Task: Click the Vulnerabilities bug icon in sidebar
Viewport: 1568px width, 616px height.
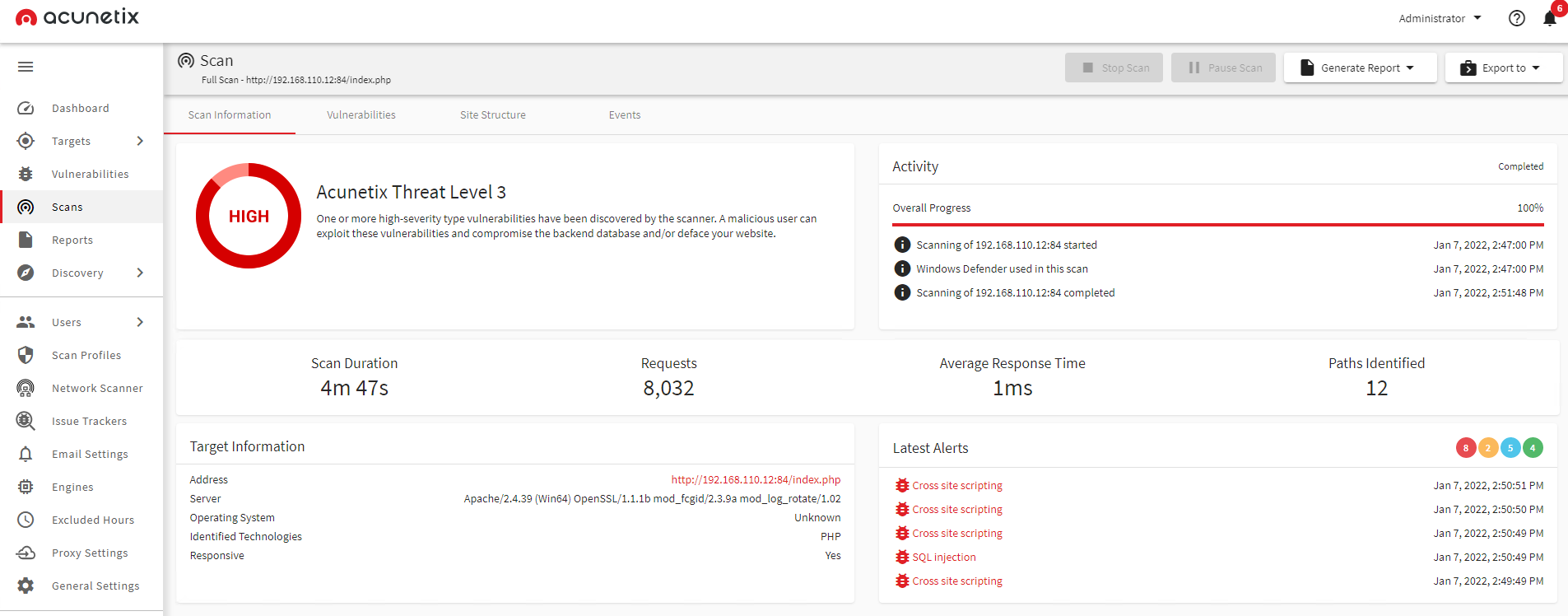Action: pos(26,174)
